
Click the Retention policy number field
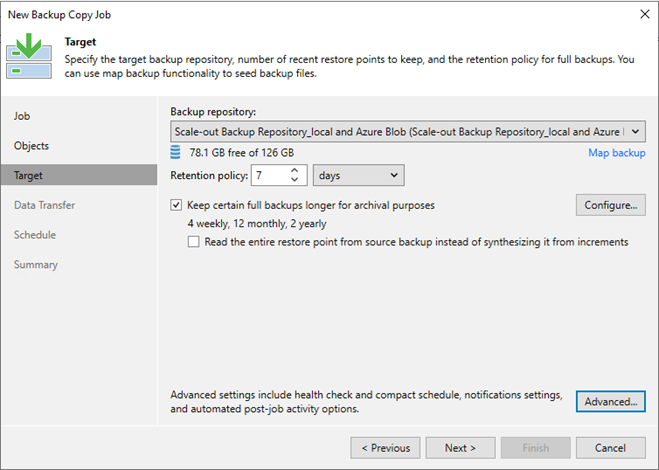(x=271, y=175)
